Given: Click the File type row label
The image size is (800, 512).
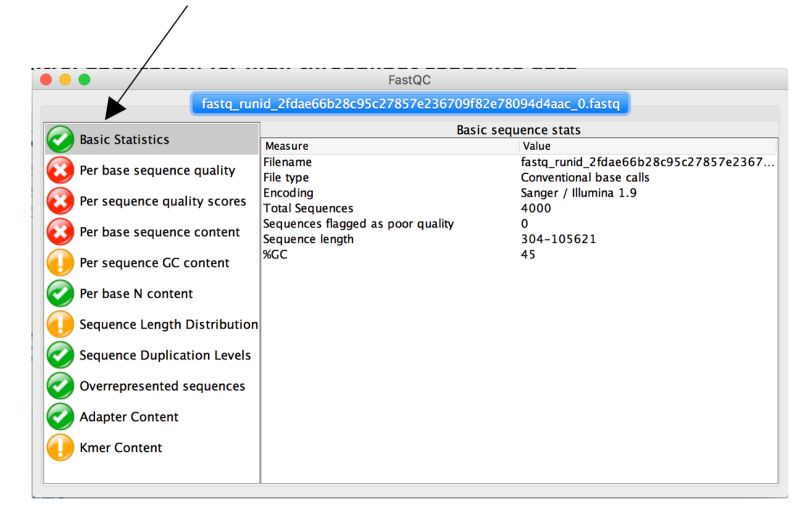Looking at the screenshot, I should (286, 177).
